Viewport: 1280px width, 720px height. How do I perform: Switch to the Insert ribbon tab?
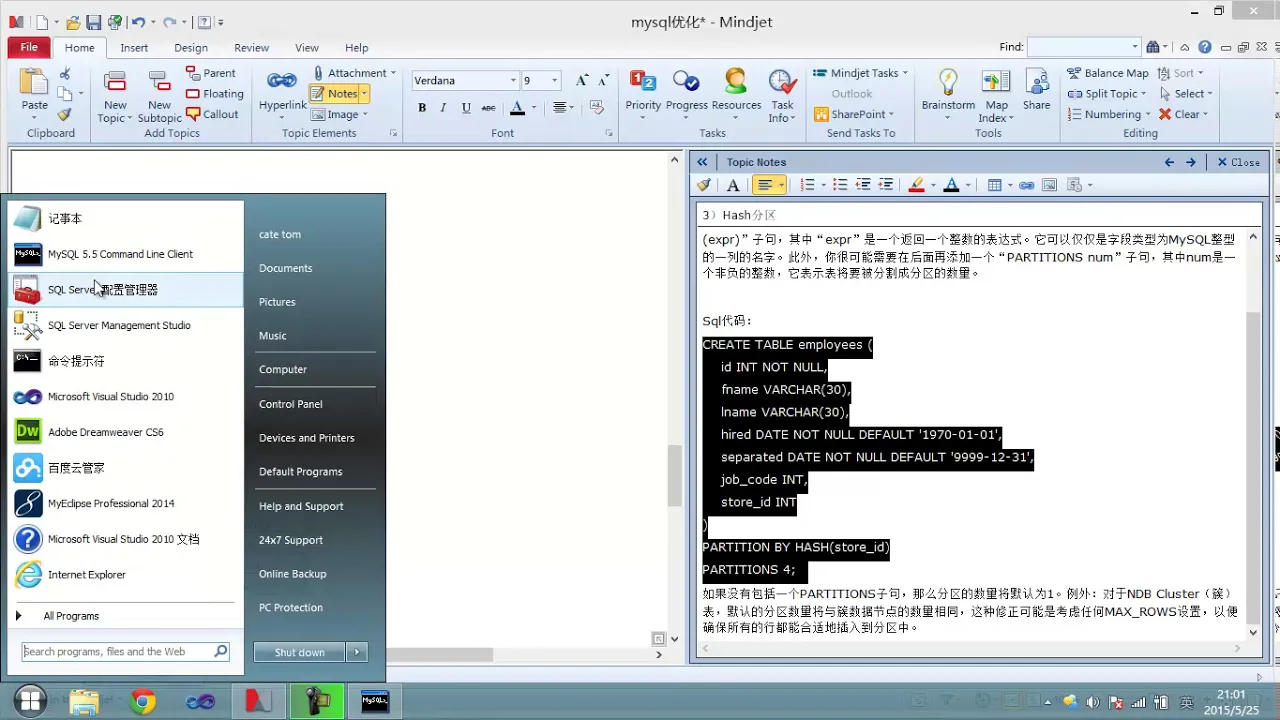pyautogui.click(x=134, y=47)
